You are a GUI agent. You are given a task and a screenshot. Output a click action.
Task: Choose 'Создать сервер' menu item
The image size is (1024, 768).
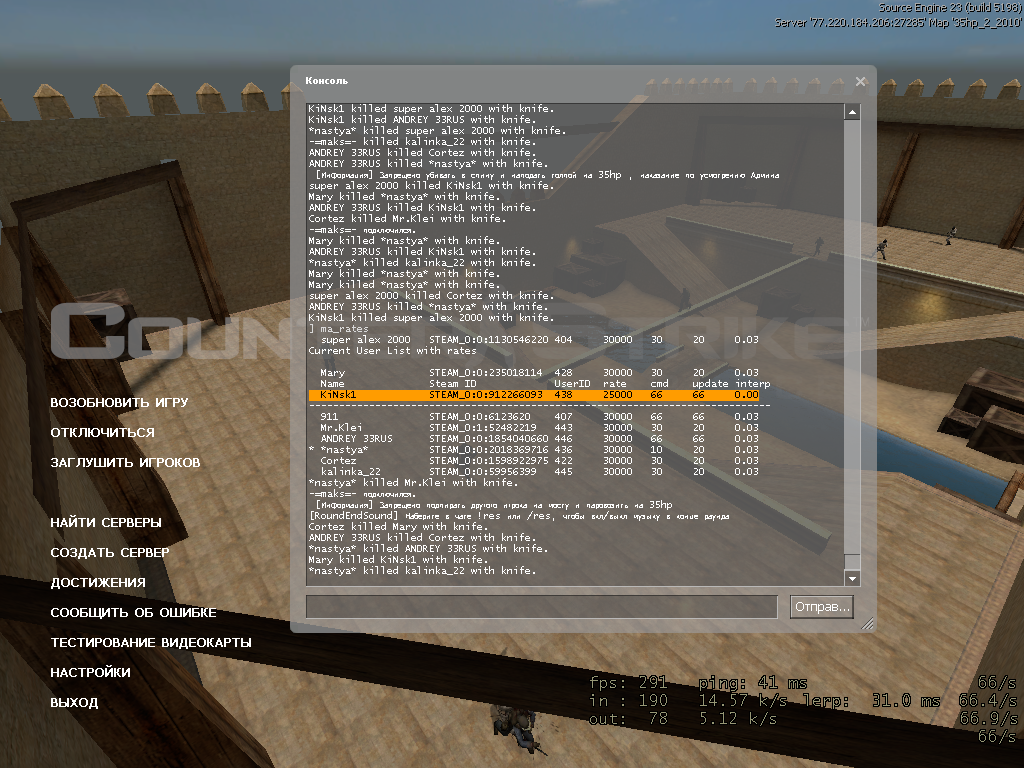click(110, 552)
